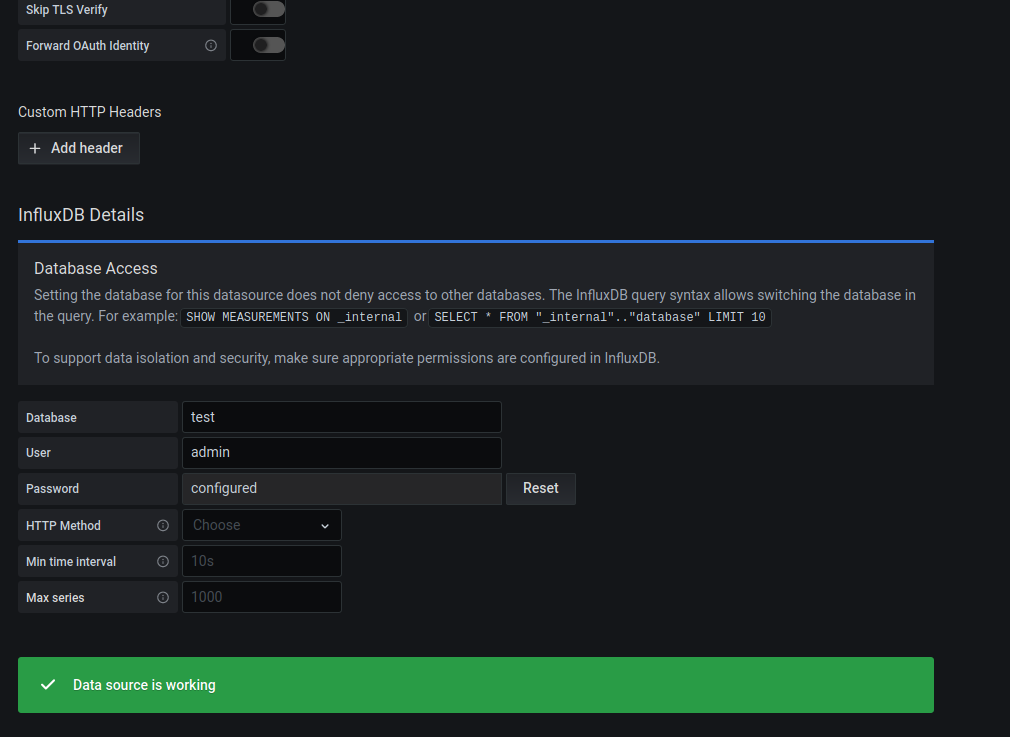Toggle the Skip TLS Verify switch

click(x=268, y=9)
